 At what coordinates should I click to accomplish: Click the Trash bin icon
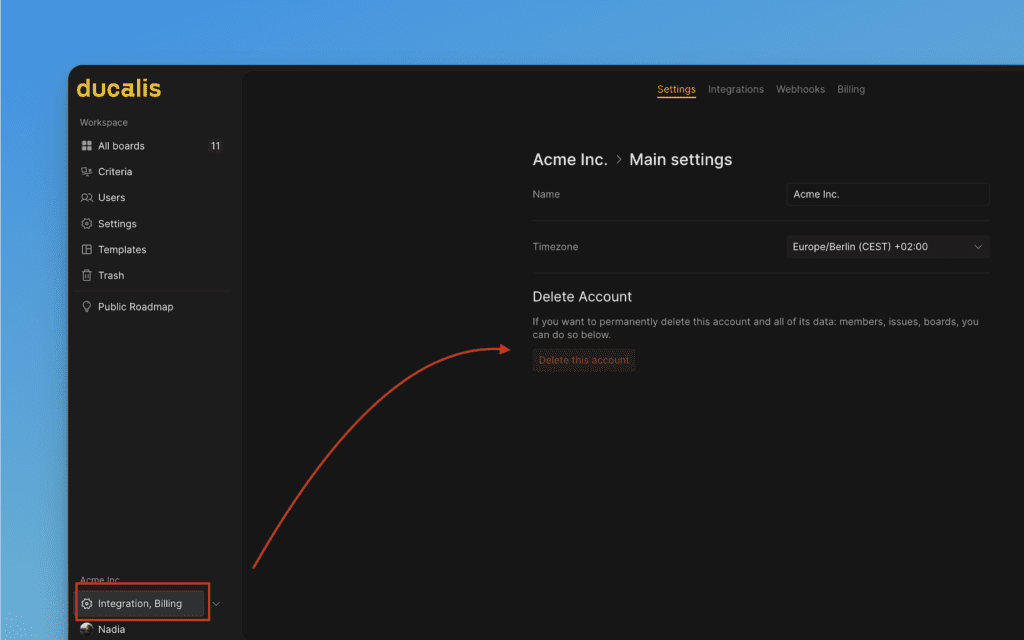(87, 276)
